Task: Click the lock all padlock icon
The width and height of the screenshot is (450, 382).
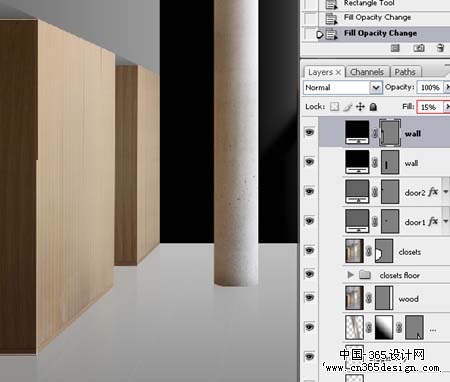Action: tap(373, 107)
